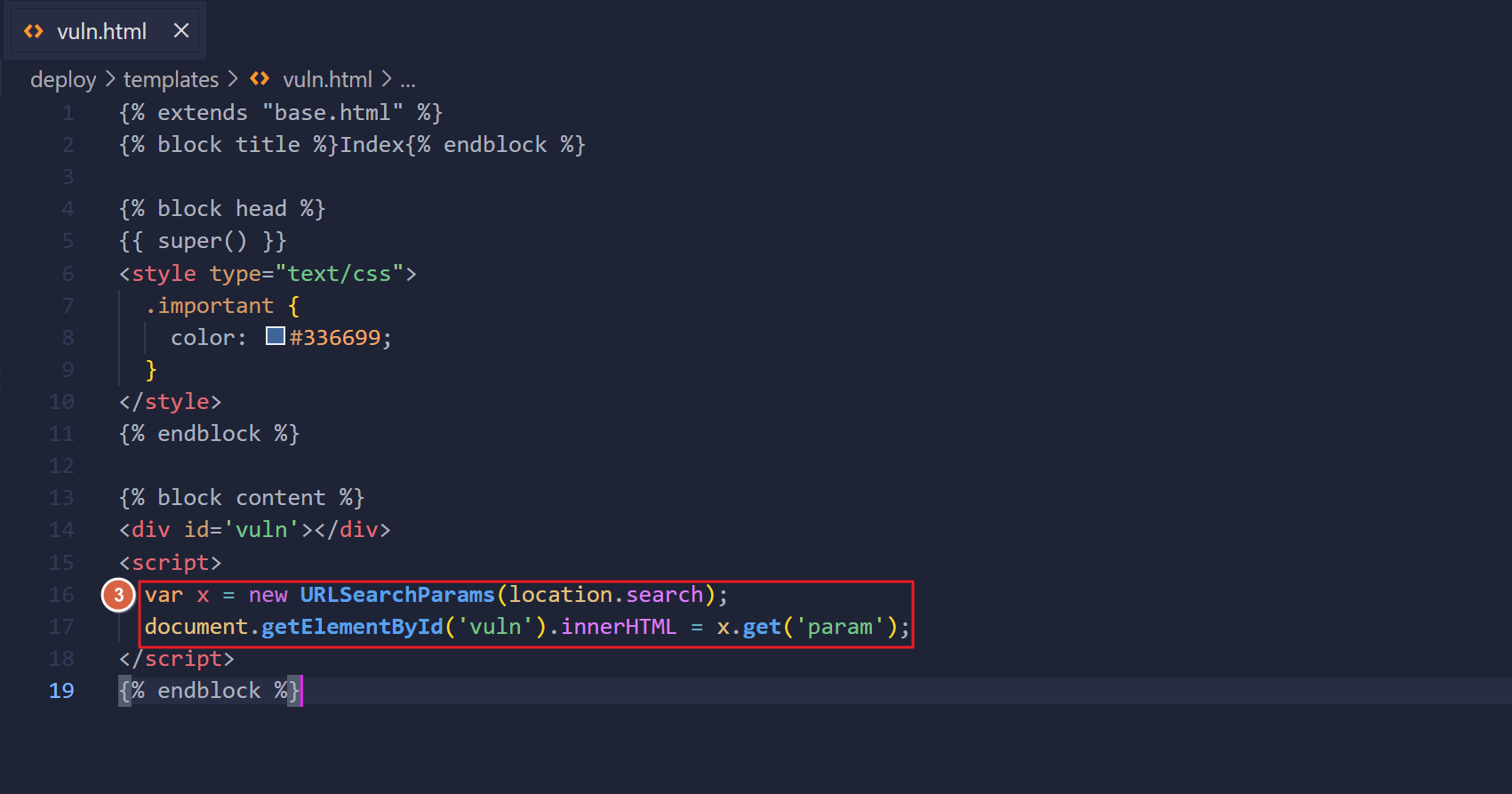Click the innerHTML property on line 17
Image resolution: width=1512 pixels, height=794 pixels.
(619, 627)
